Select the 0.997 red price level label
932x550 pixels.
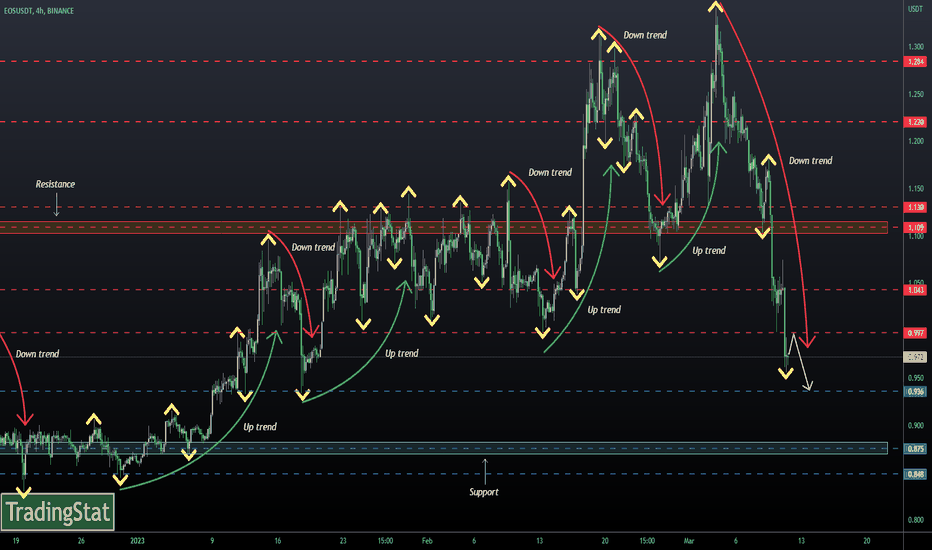point(915,333)
